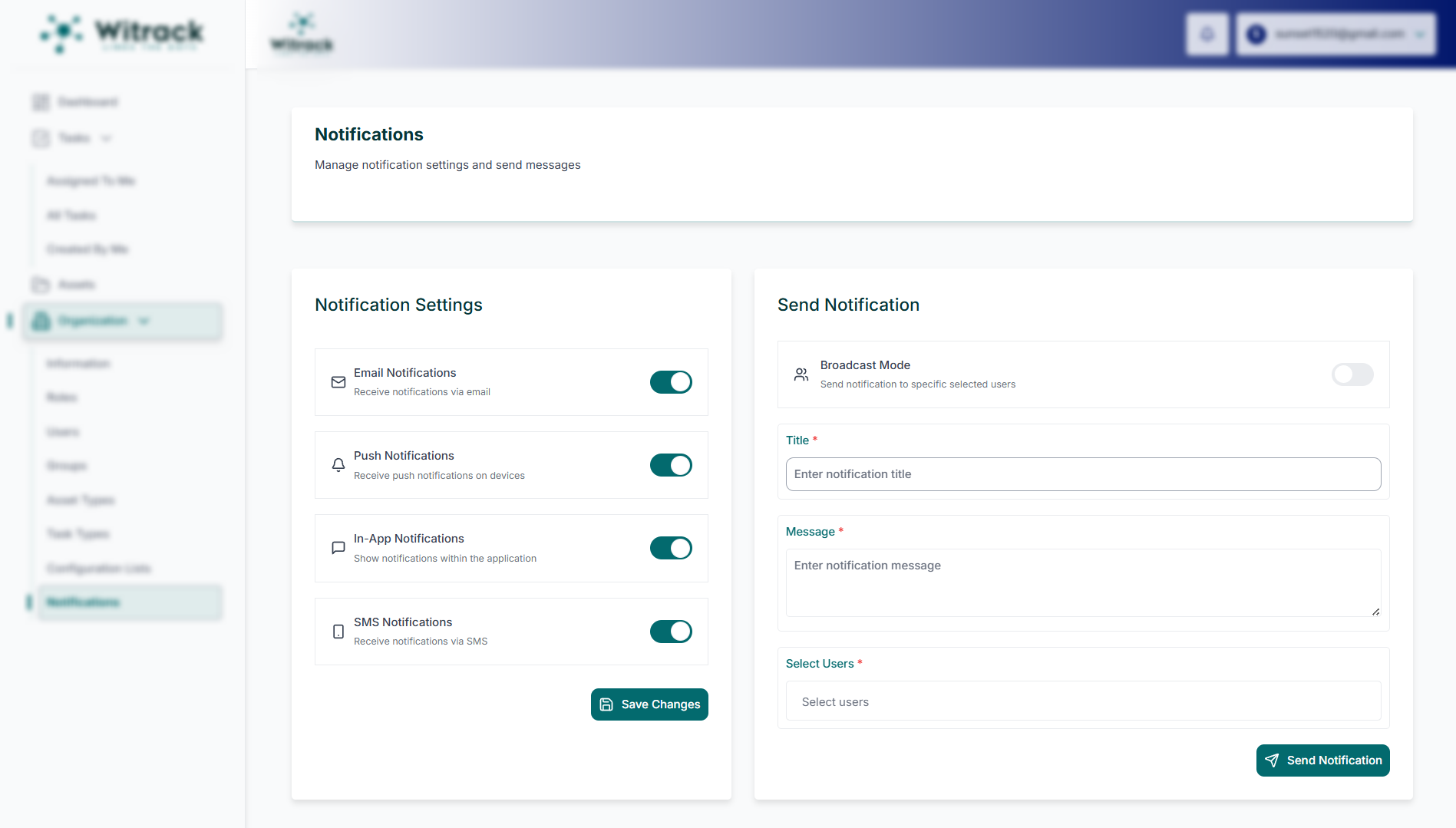Open Roles in the Organization menu
This screenshot has width=1456, height=828.
click(x=62, y=398)
